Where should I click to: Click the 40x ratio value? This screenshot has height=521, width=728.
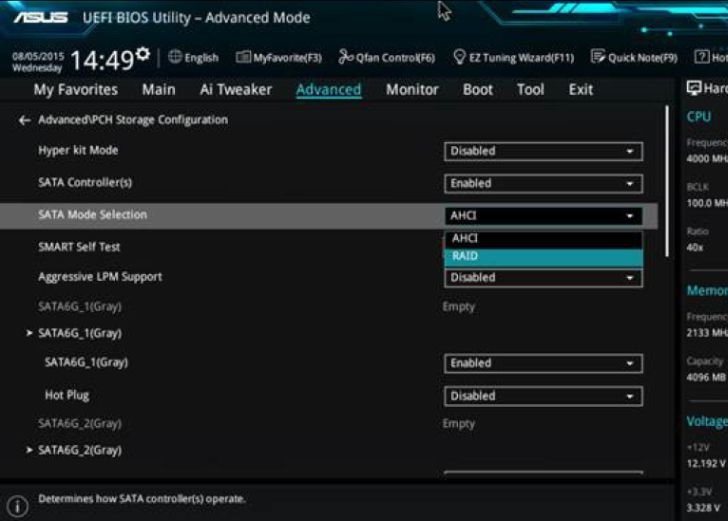pyautogui.click(x=695, y=247)
